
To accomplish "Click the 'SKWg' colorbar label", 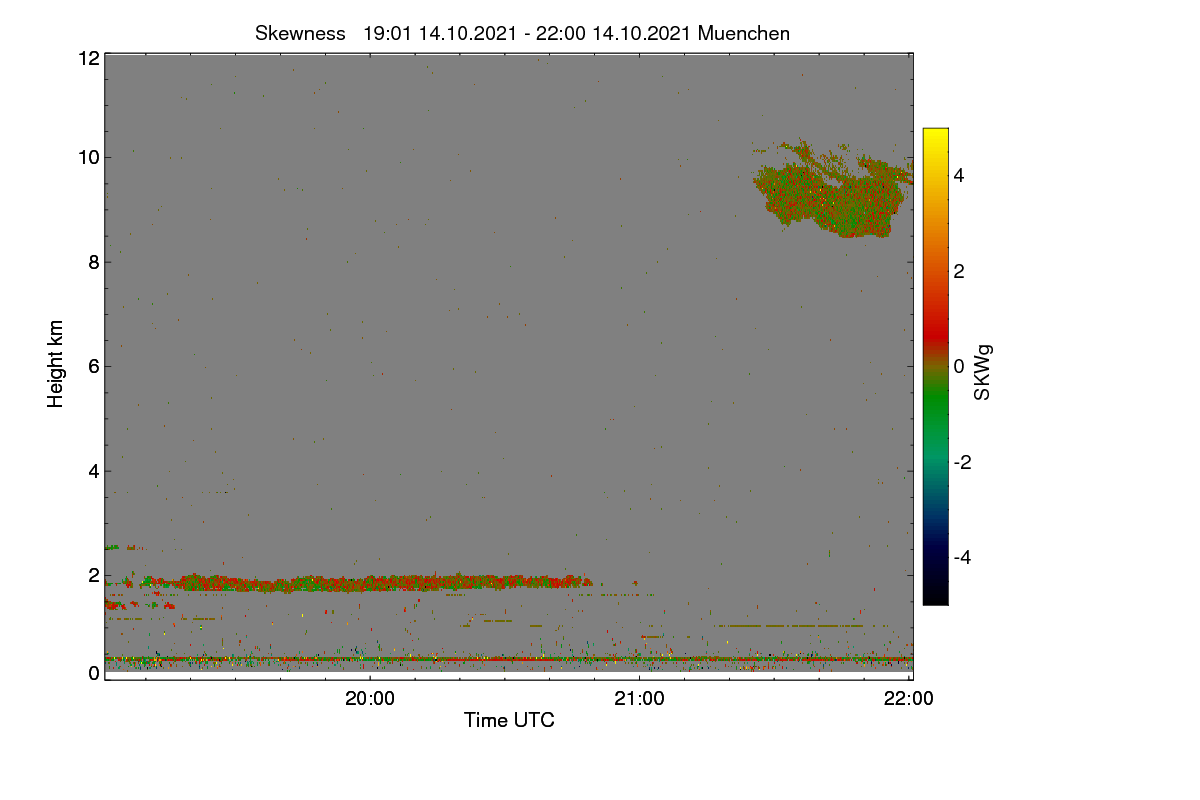I will tap(983, 373).
